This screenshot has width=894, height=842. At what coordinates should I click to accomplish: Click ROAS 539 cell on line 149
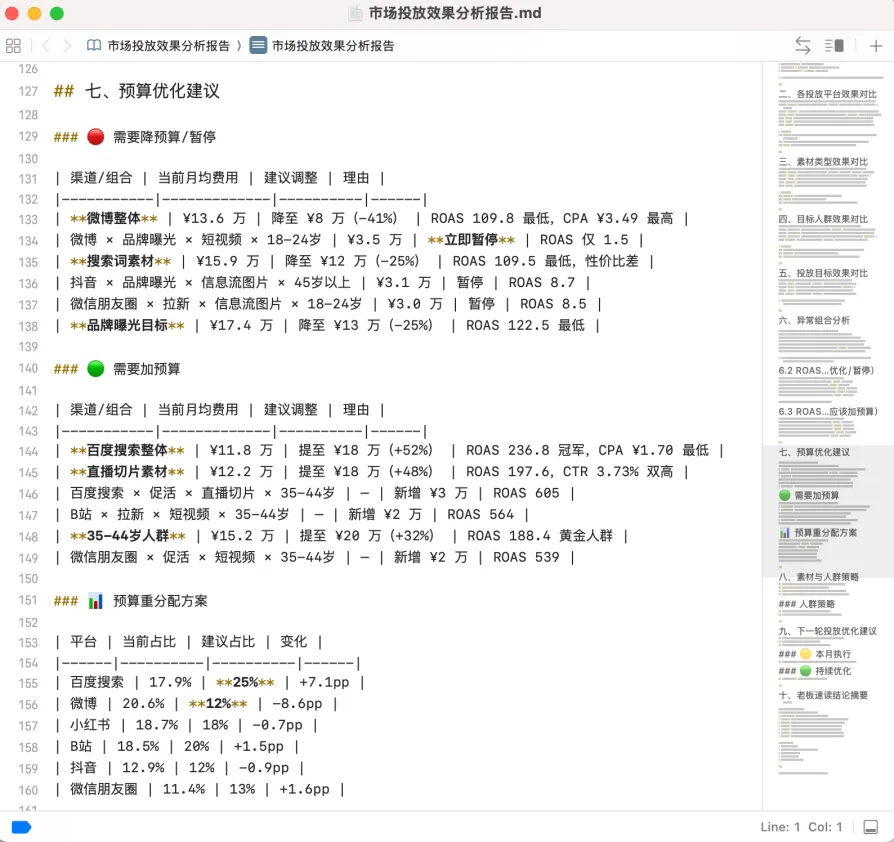[x=526, y=557]
